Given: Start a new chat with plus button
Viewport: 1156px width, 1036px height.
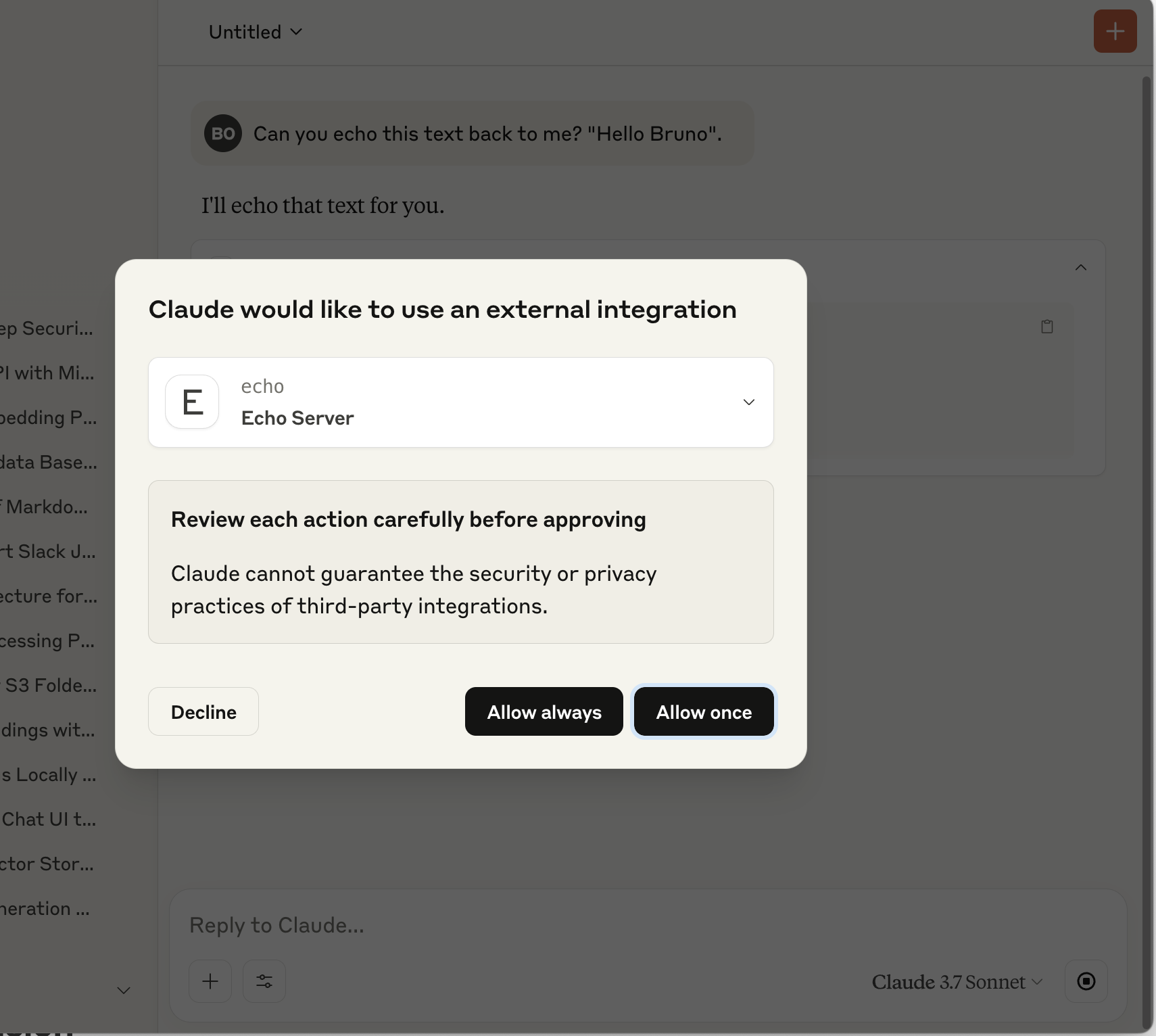Looking at the screenshot, I should pyautogui.click(x=1115, y=31).
